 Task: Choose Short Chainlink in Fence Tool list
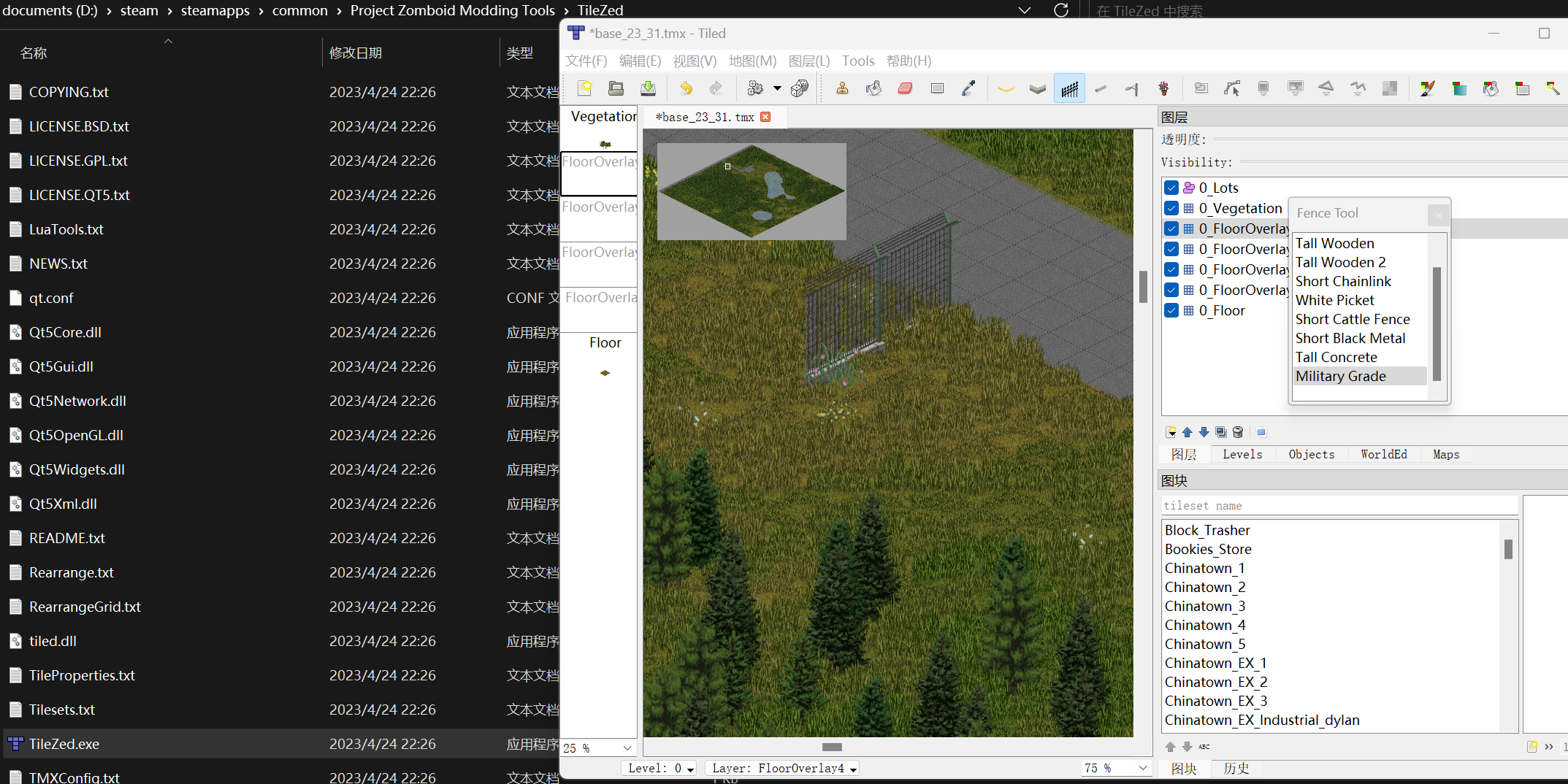pos(1343,281)
